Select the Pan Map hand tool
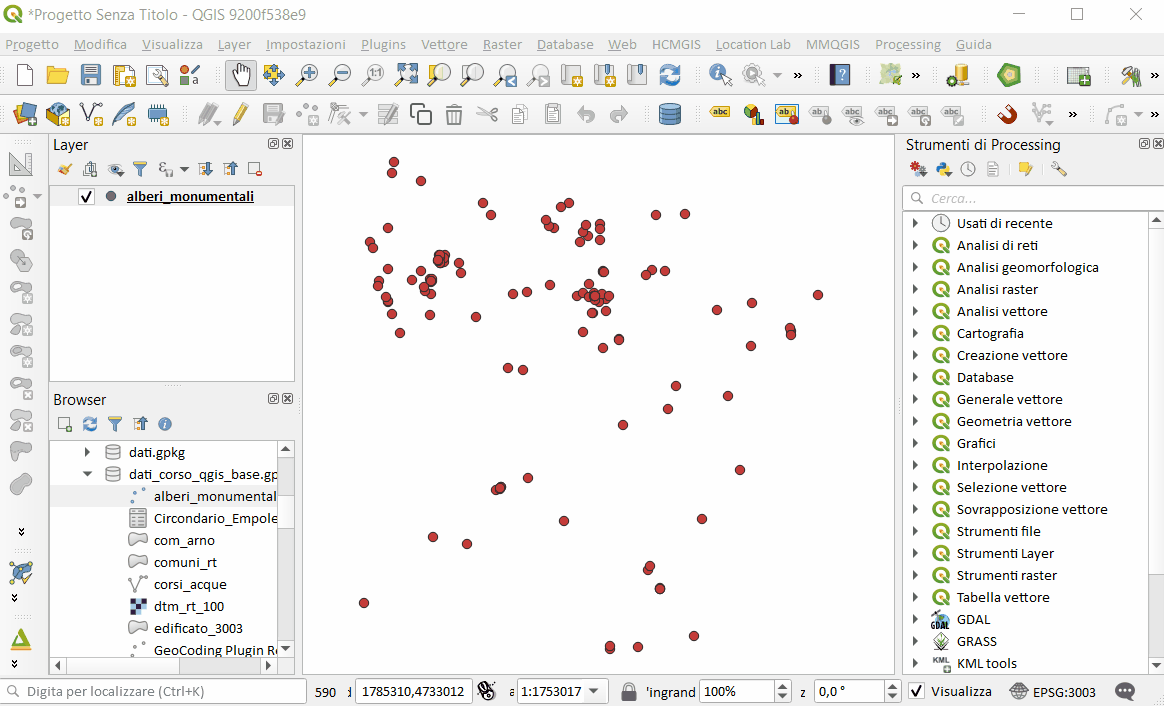The image size is (1164, 706). click(x=241, y=75)
